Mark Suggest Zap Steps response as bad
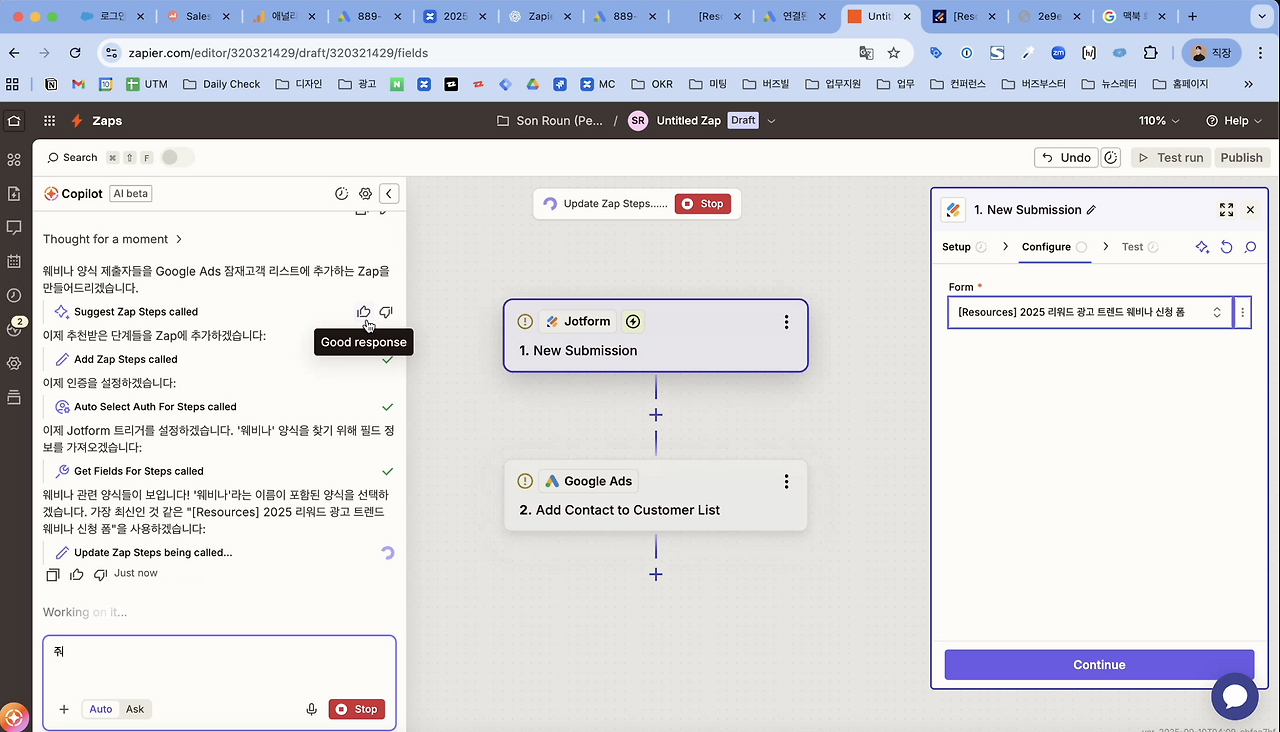The height and width of the screenshot is (732, 1280). (386, 312)
